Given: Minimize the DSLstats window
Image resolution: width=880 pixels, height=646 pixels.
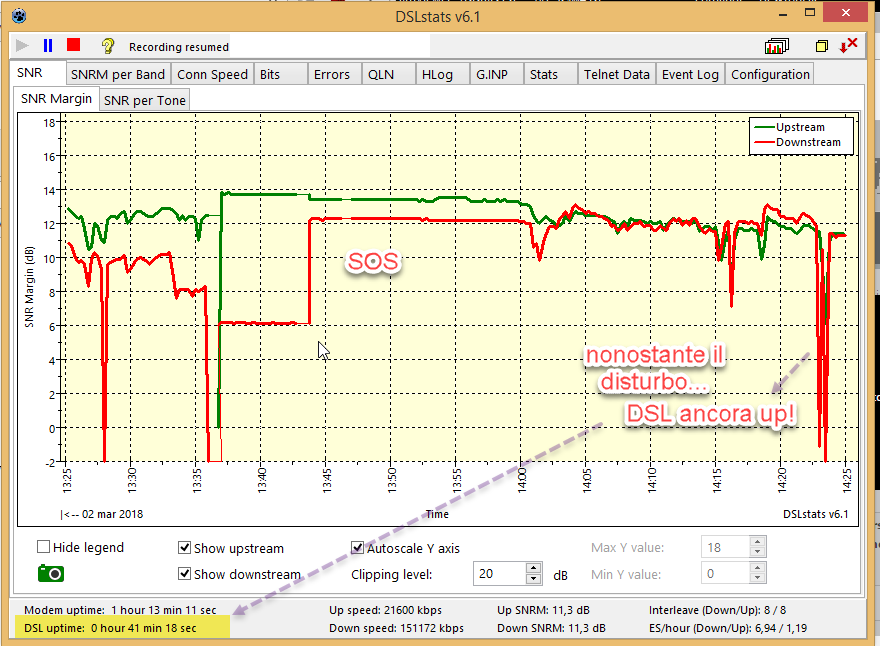Looking at the screenshot, I should [783, 14].
